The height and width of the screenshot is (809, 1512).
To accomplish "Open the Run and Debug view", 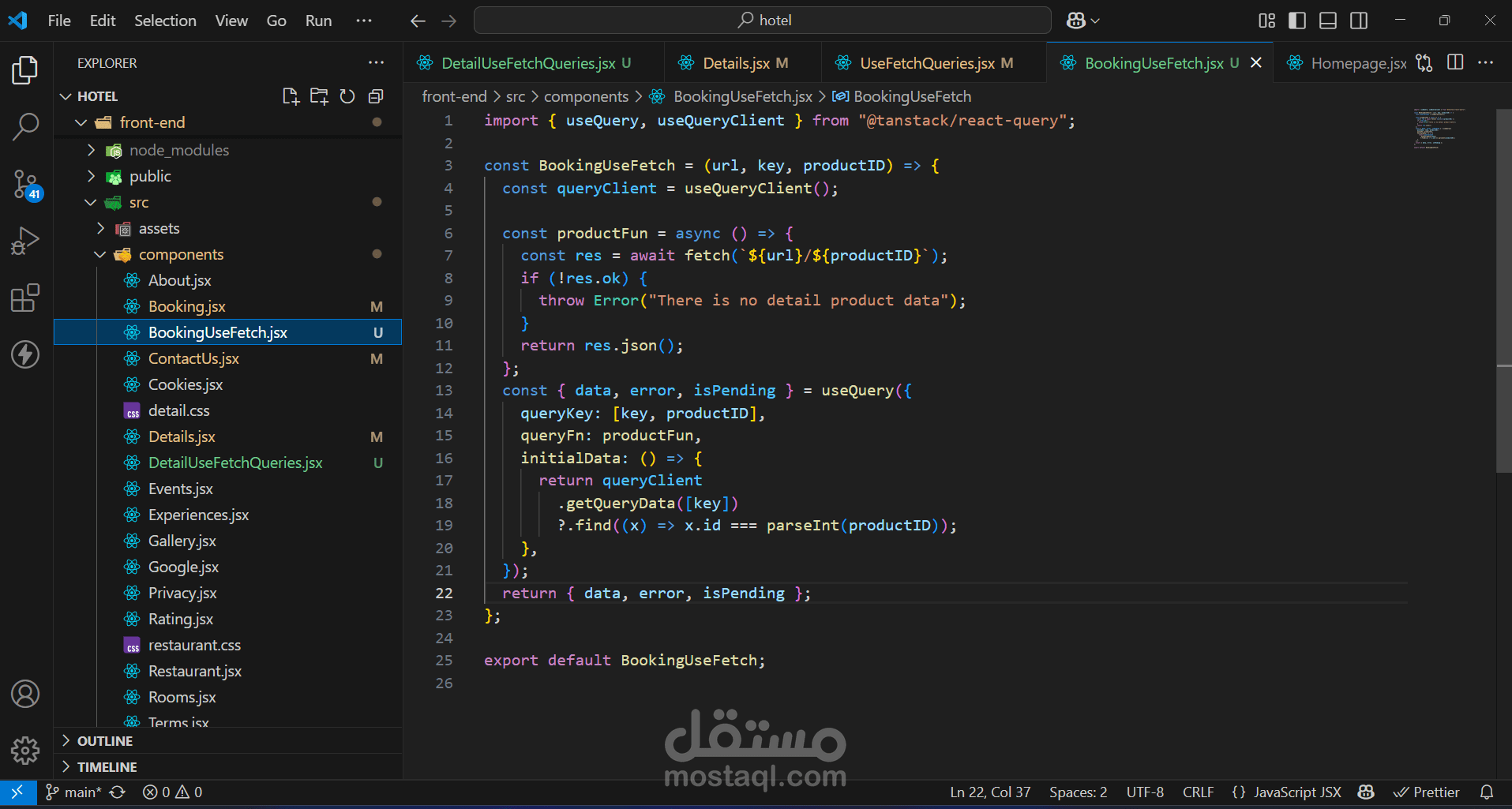I will [25, 241].
